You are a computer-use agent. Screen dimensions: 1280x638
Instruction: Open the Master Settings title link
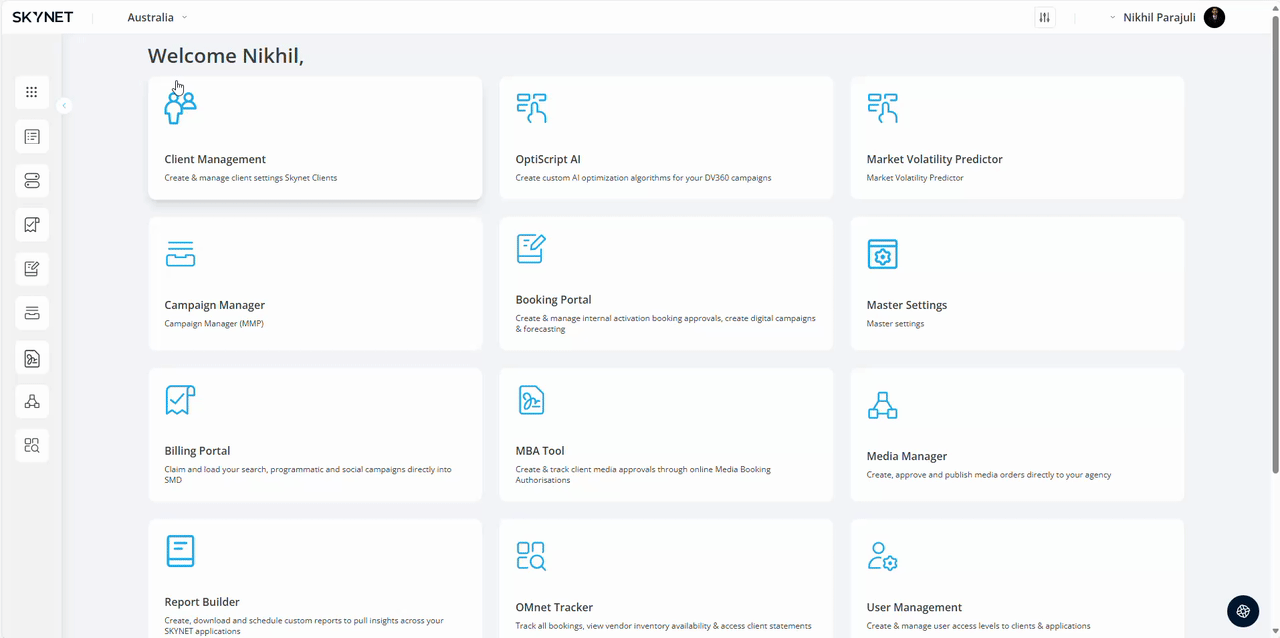pos(906,305)
